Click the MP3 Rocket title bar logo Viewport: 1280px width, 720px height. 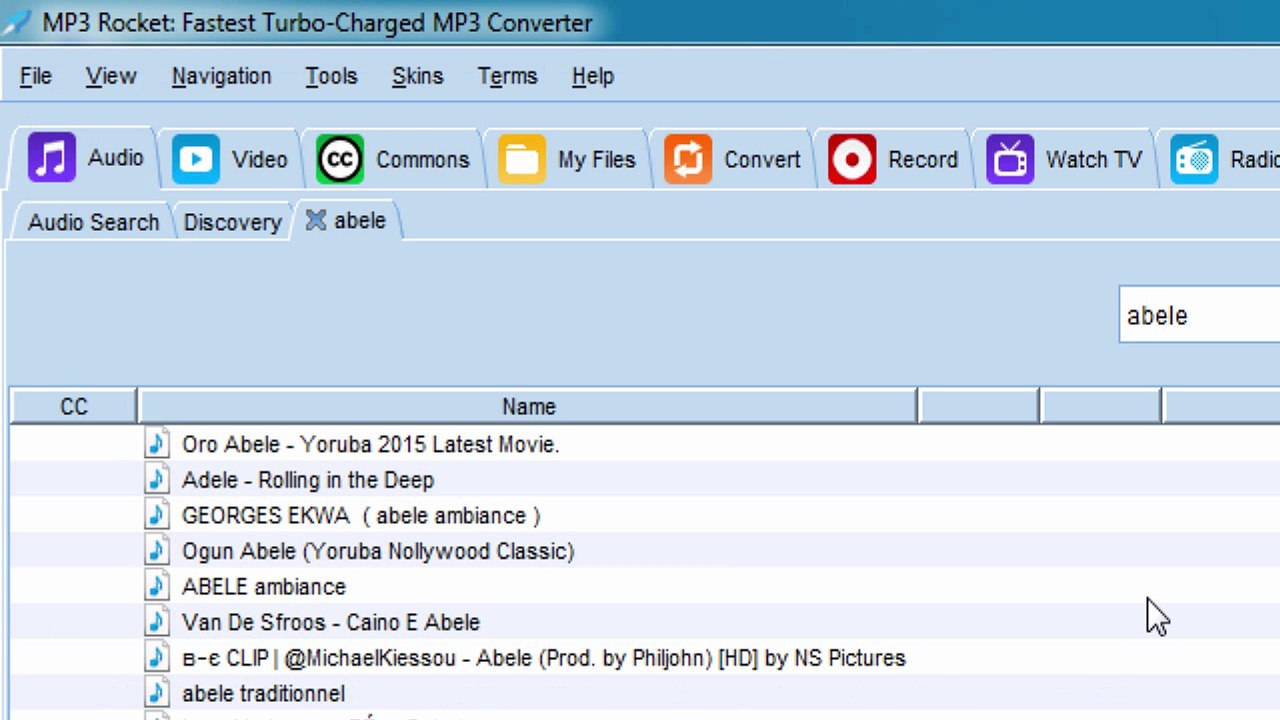pyautogui.click(x=16, y=22)
